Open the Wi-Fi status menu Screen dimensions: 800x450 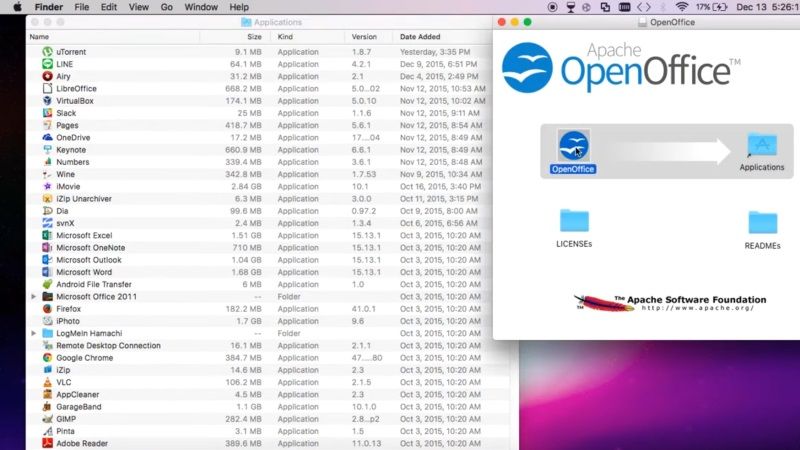681,7
